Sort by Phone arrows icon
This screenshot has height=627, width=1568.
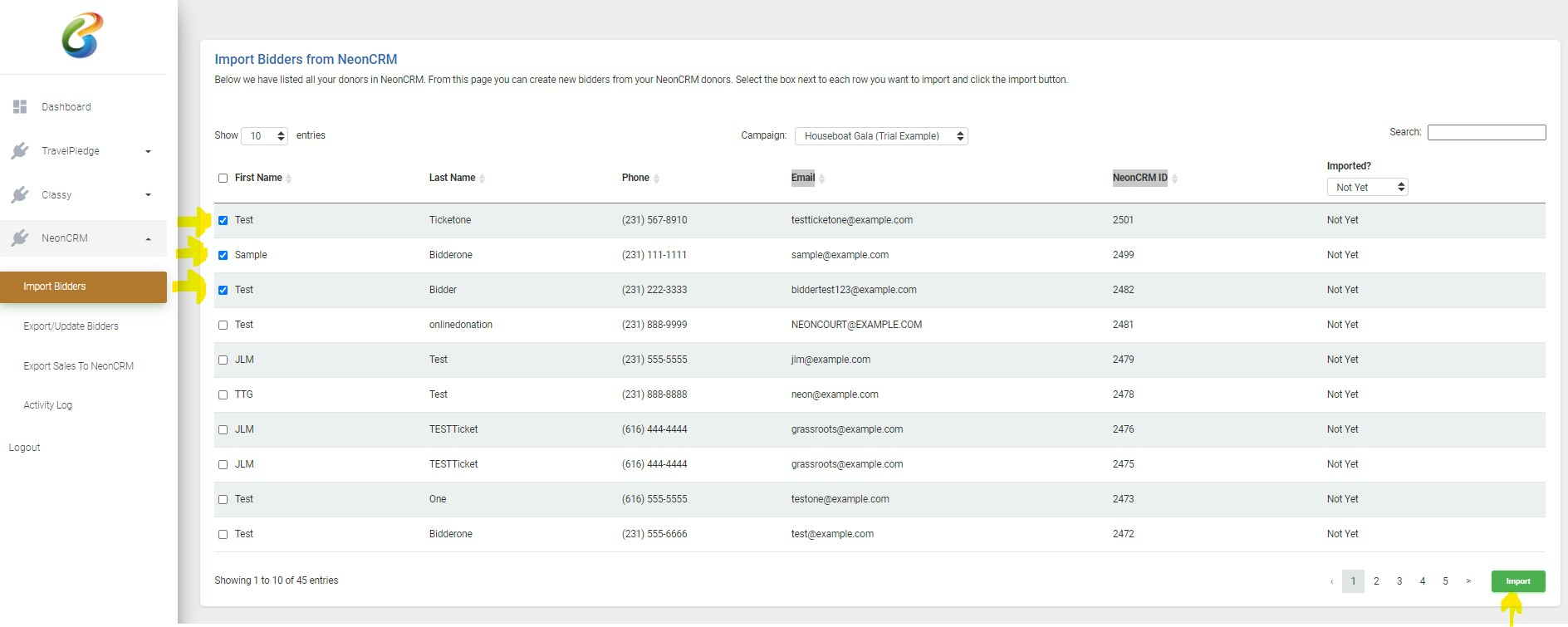[656, 179]
